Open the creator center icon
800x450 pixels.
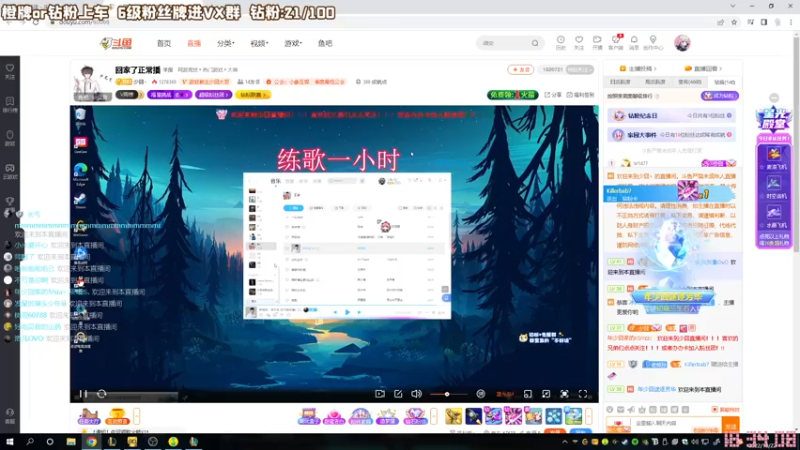[x=653, y=42]
